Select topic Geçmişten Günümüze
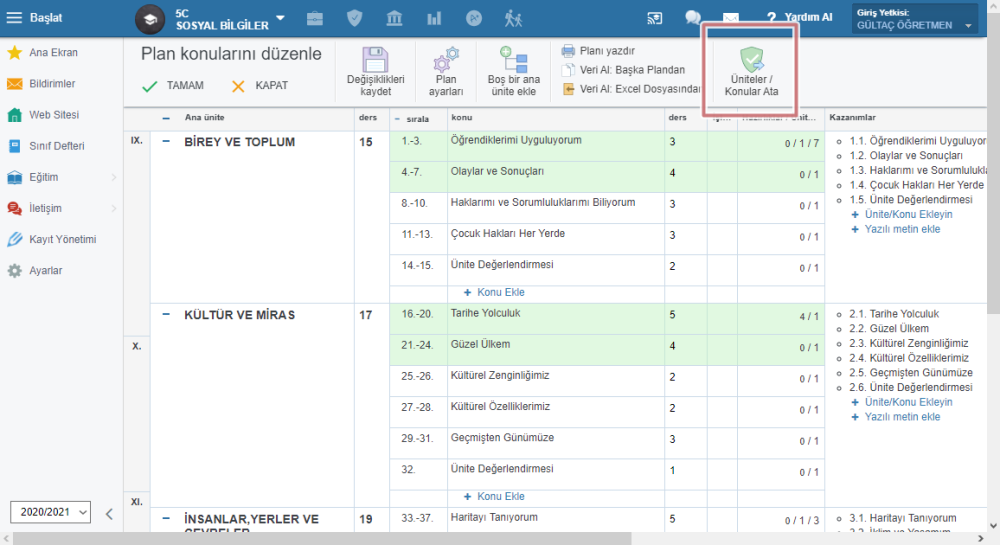This screenshot has width=1000, height=545. (502, 438)
